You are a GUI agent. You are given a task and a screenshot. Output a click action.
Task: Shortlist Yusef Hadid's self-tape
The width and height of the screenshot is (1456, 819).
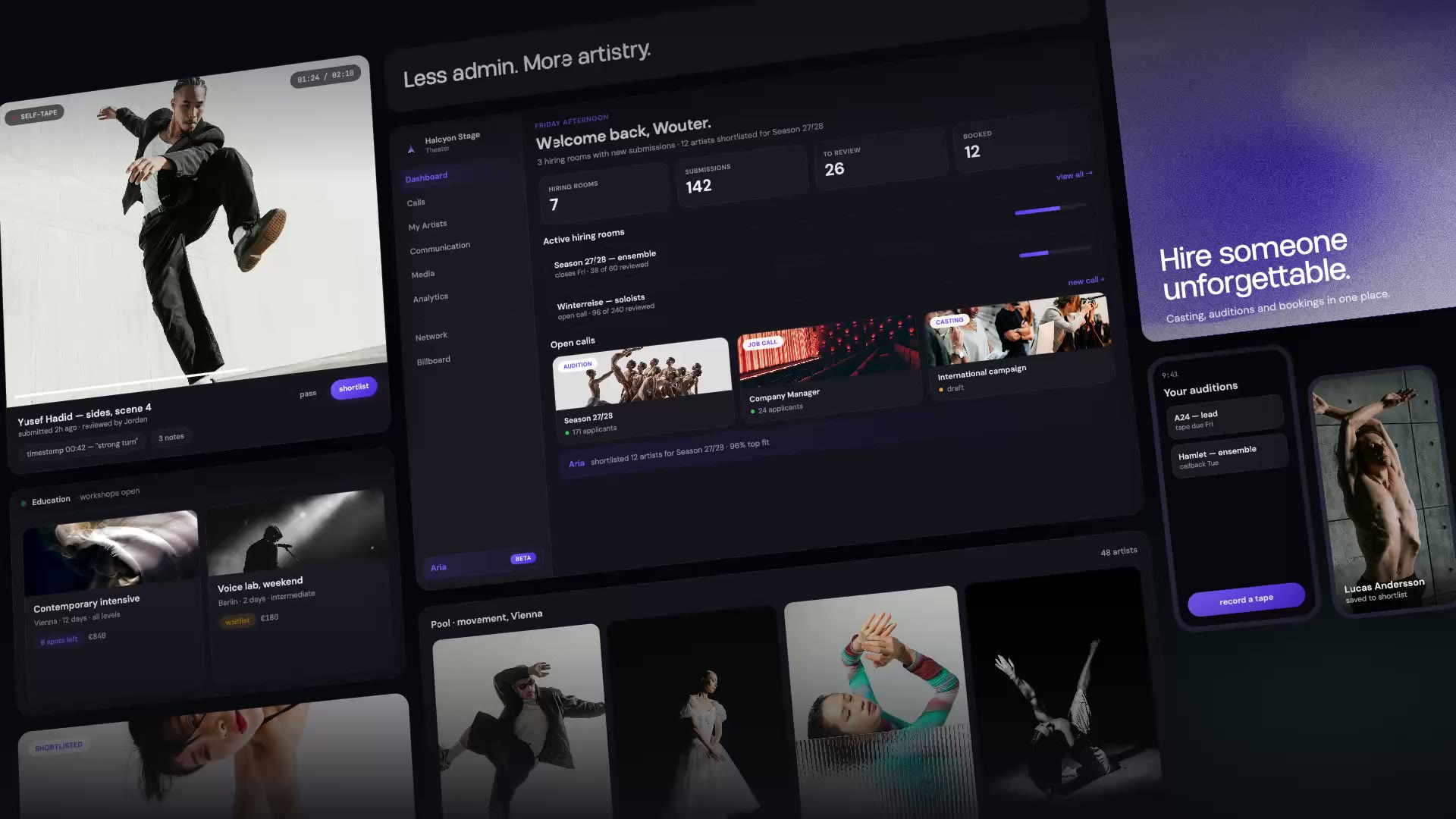353,388
